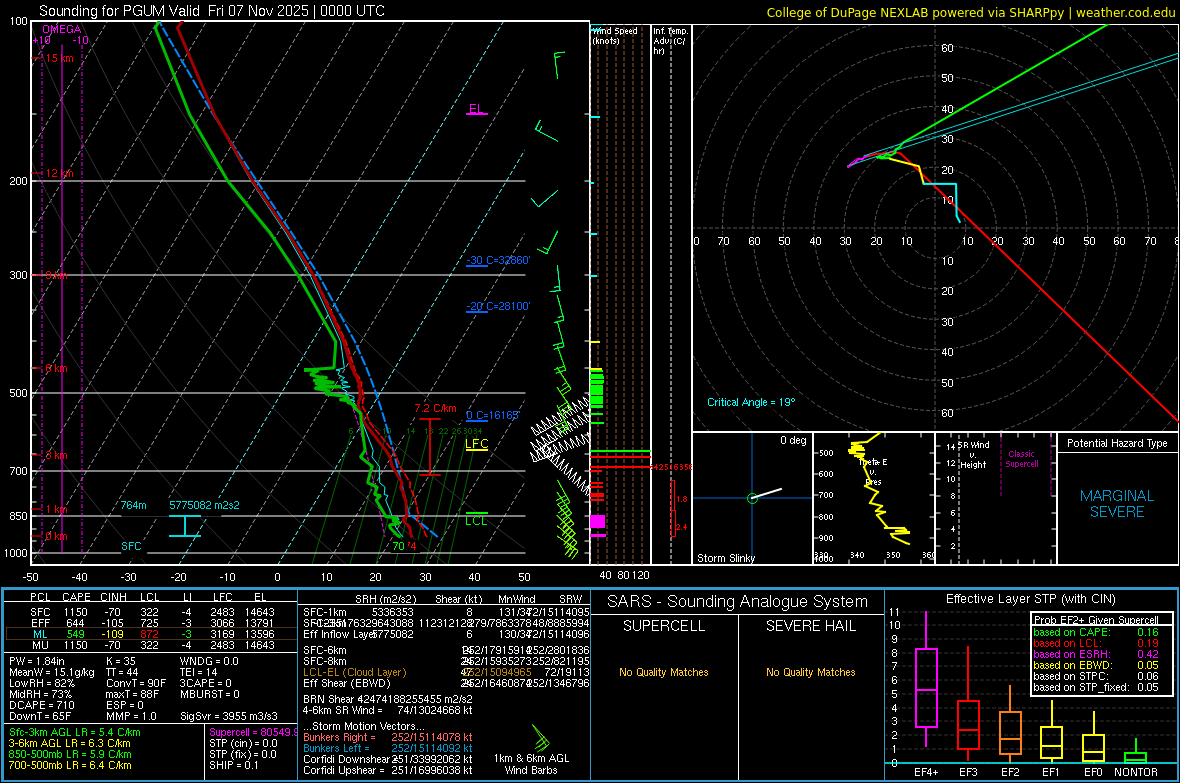Click the SUPERCELL column heading
The width and height of the screenshot is (1180, 783).
(x=664, y=626)
